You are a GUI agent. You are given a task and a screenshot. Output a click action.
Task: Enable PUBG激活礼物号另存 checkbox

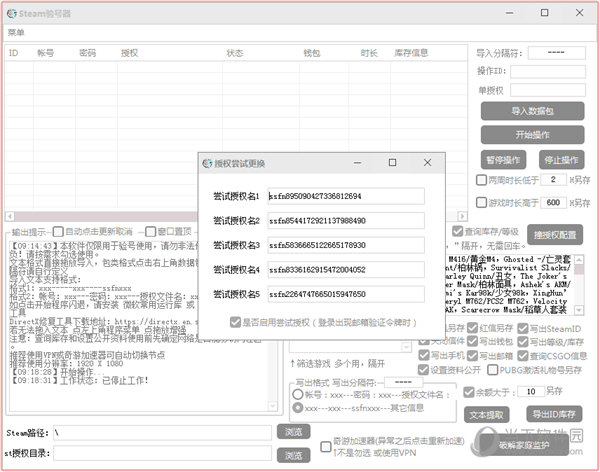[x=492, y=370]
